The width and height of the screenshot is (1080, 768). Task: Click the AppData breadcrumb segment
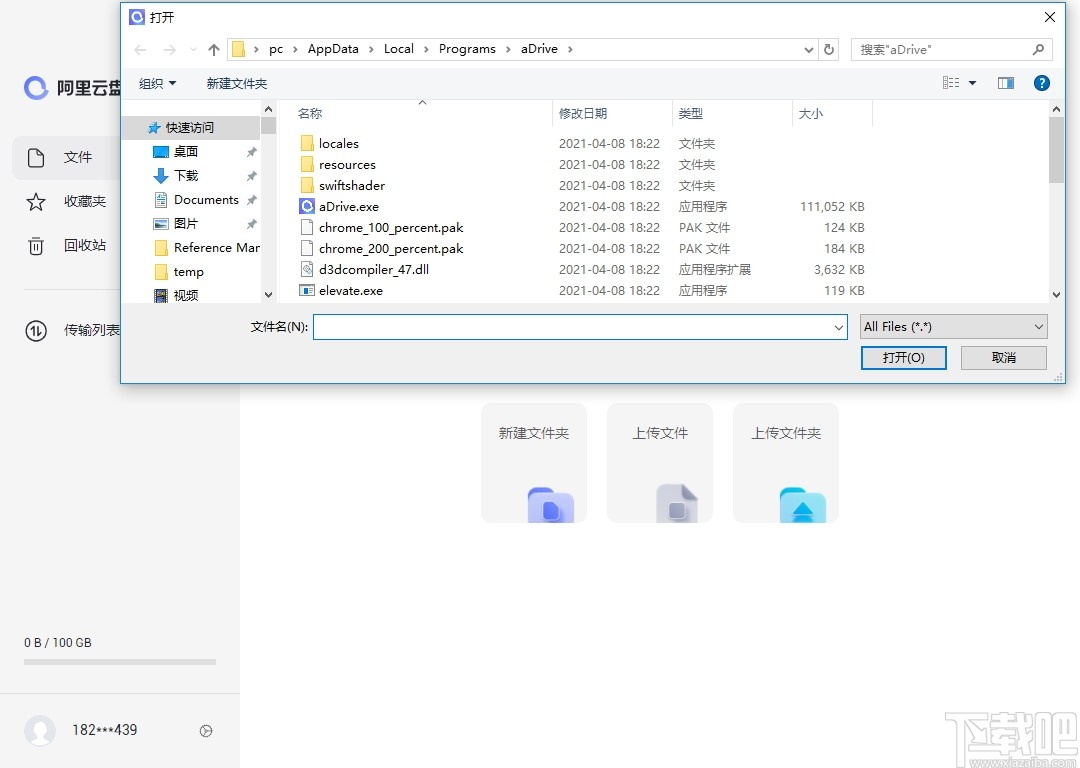[333, 49]
